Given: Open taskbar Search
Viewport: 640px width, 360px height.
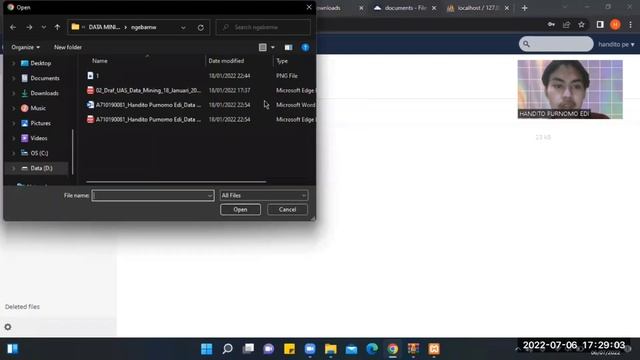Looking at the screenshot, I should tap(227, 349).
